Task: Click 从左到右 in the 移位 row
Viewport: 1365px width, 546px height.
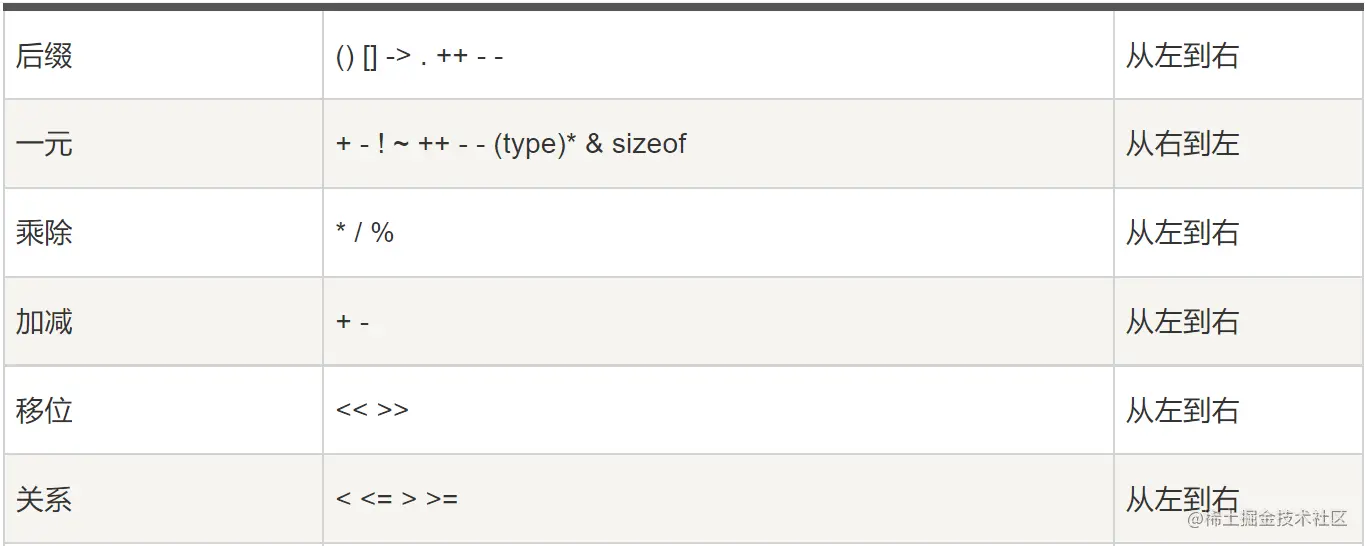Action: pos(1182,411)
